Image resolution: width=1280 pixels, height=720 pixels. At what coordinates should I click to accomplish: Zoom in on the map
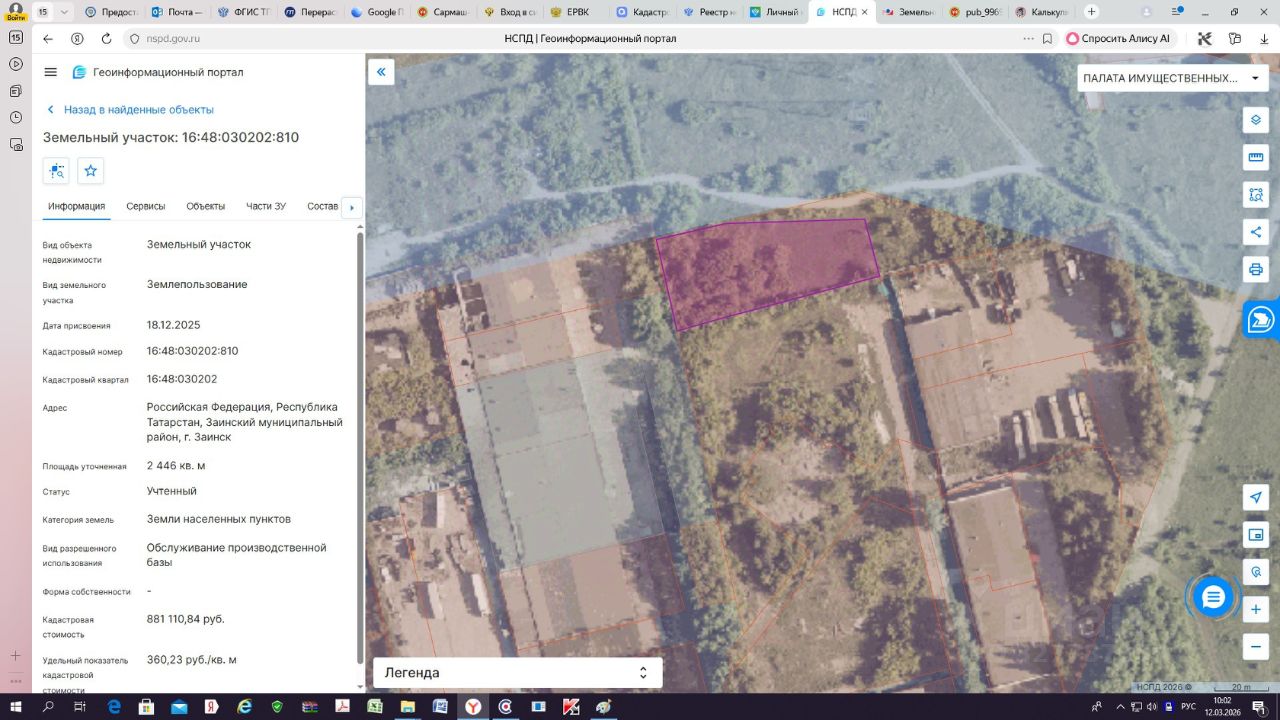1256,609
